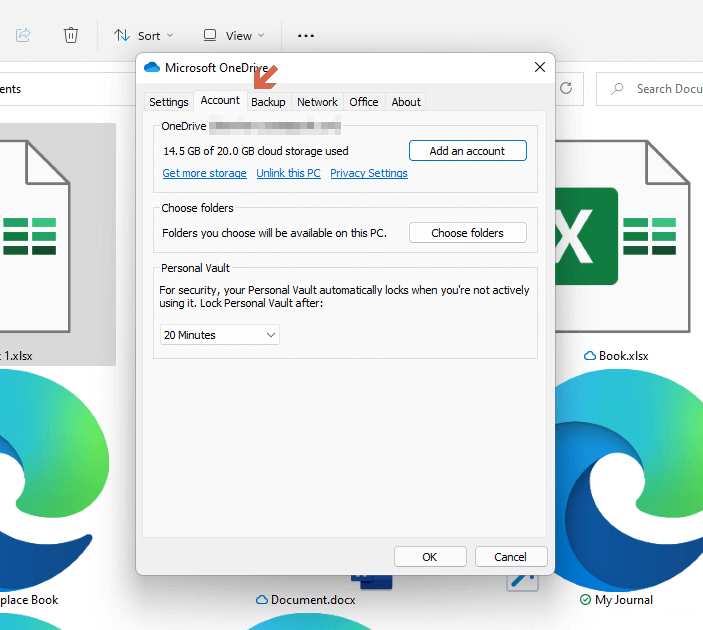The width and height of the screenshot is (703, 630).
Task: Follow the Get more storage link
Action: point(204,173)
